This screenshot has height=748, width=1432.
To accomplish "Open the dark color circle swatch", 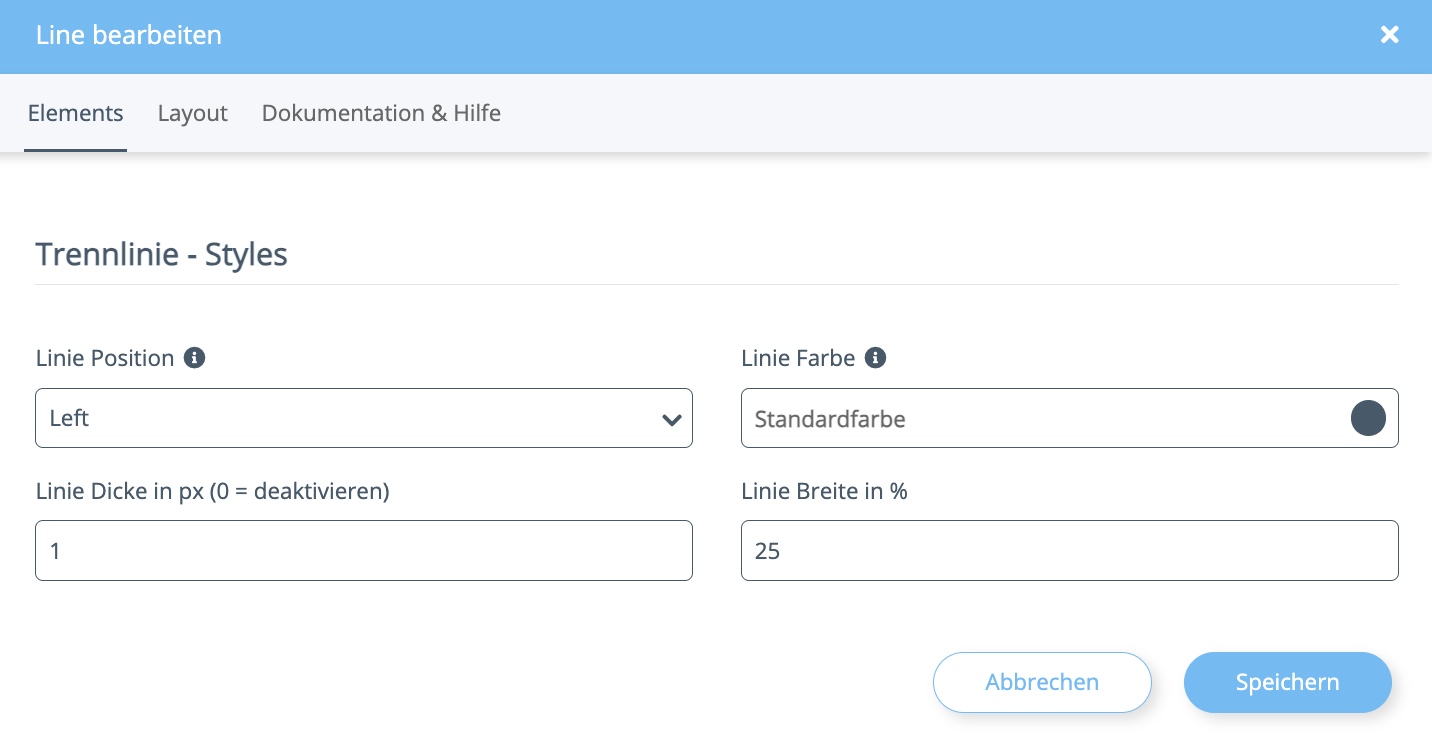I will [x=1368, y=418].
